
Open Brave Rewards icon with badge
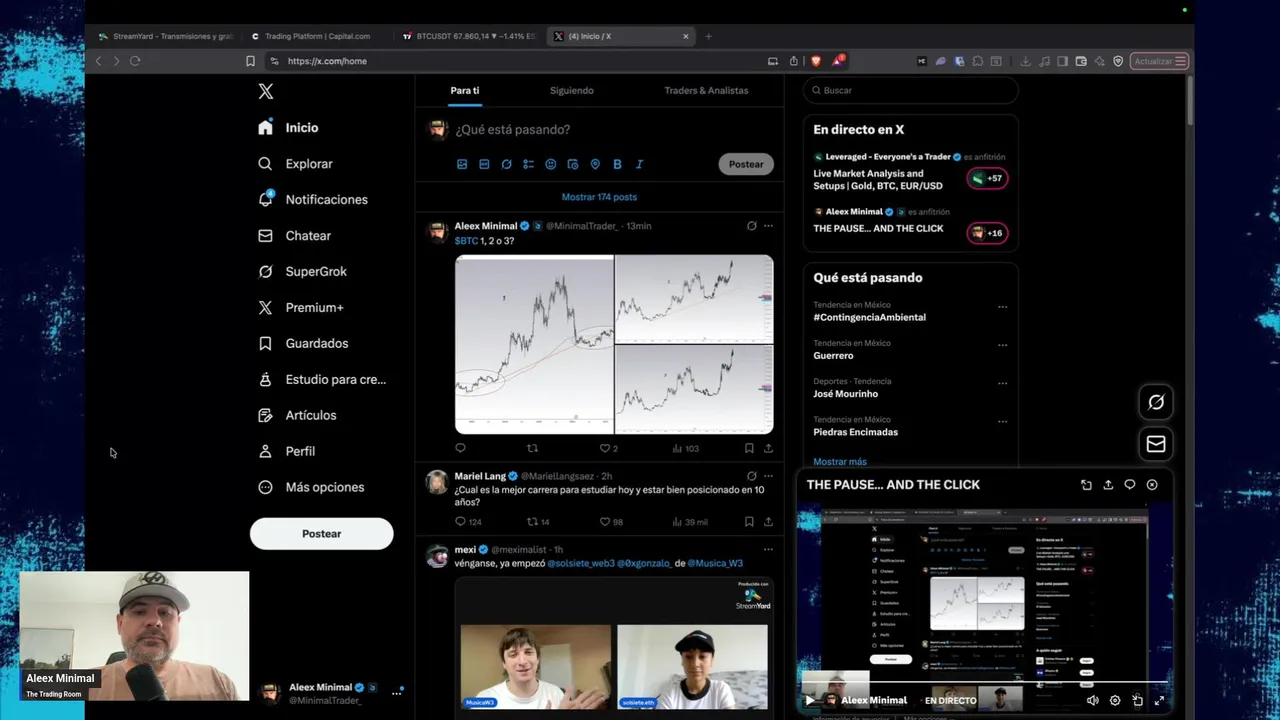pos(838,60)
